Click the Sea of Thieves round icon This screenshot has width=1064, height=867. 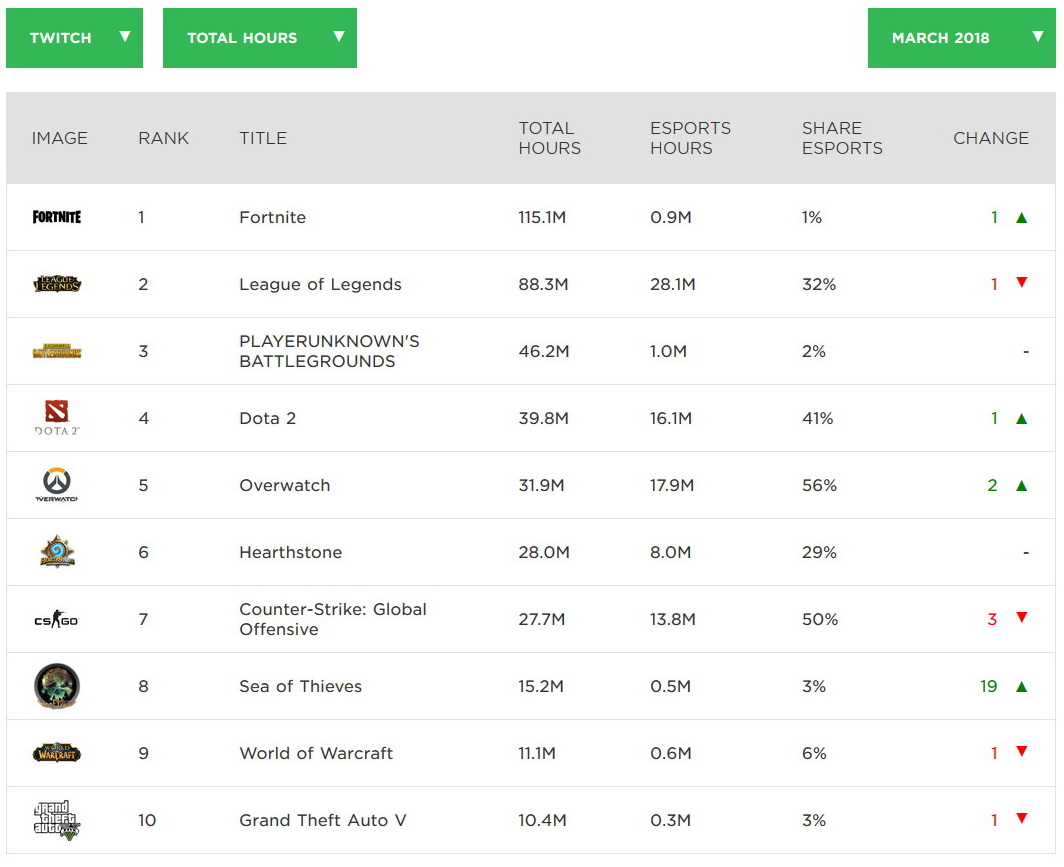pyautogui.click(x=57, y=686)
